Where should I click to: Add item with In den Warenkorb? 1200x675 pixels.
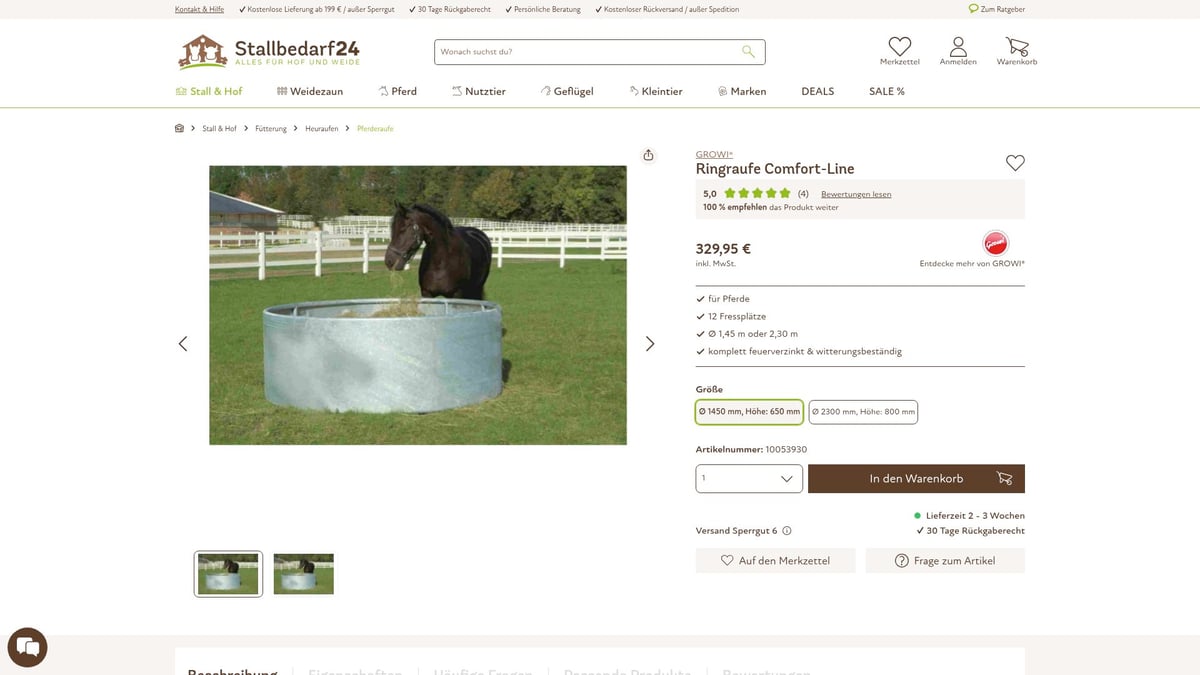click(916, 479)
